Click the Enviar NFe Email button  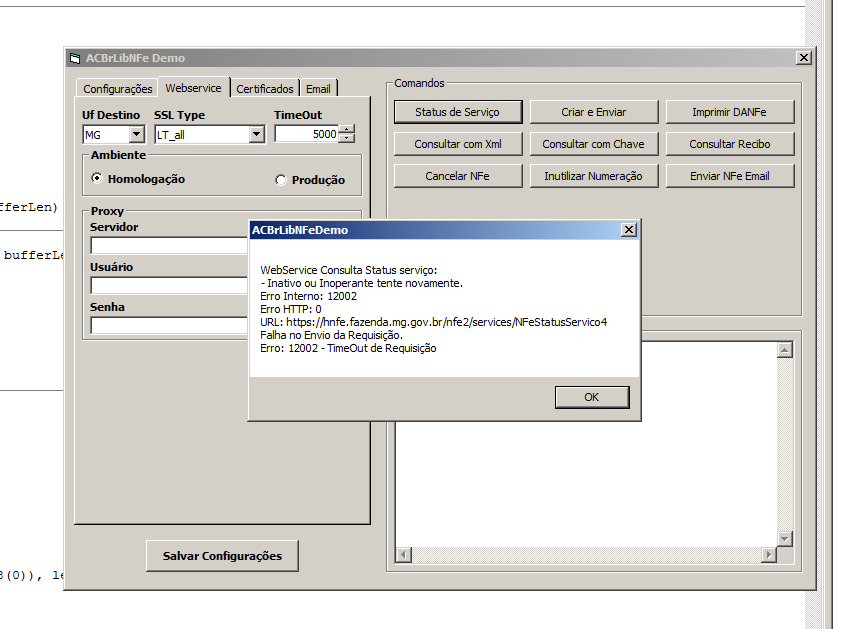coord(730,176)
